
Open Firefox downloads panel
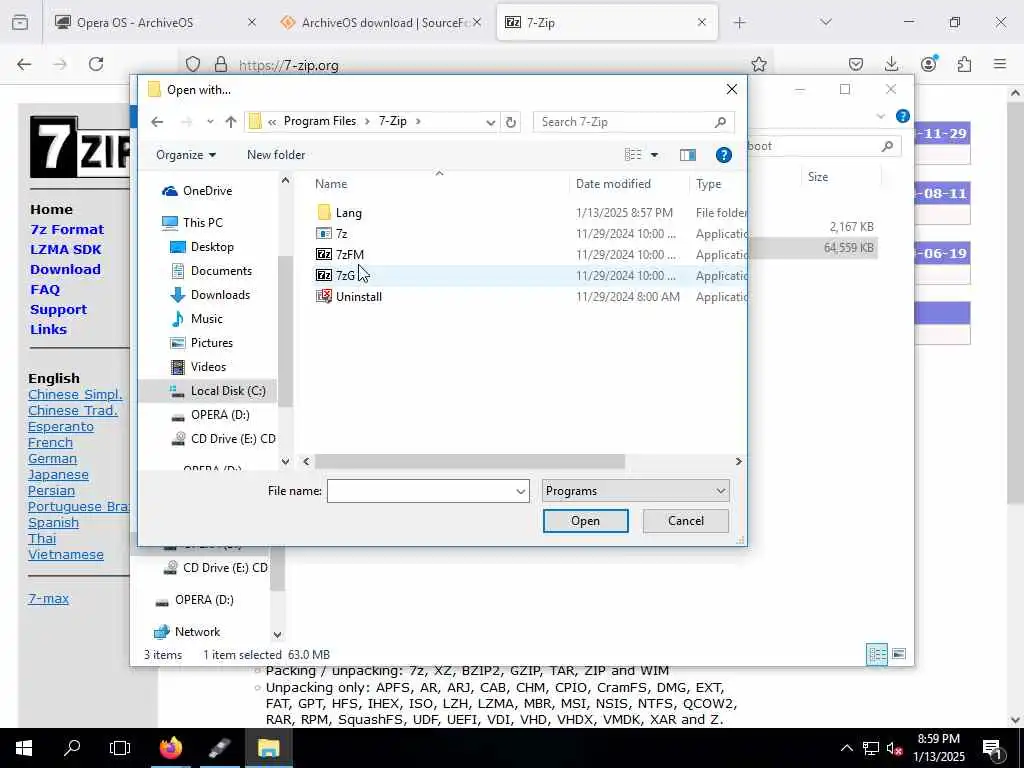[x=891, y=64]
